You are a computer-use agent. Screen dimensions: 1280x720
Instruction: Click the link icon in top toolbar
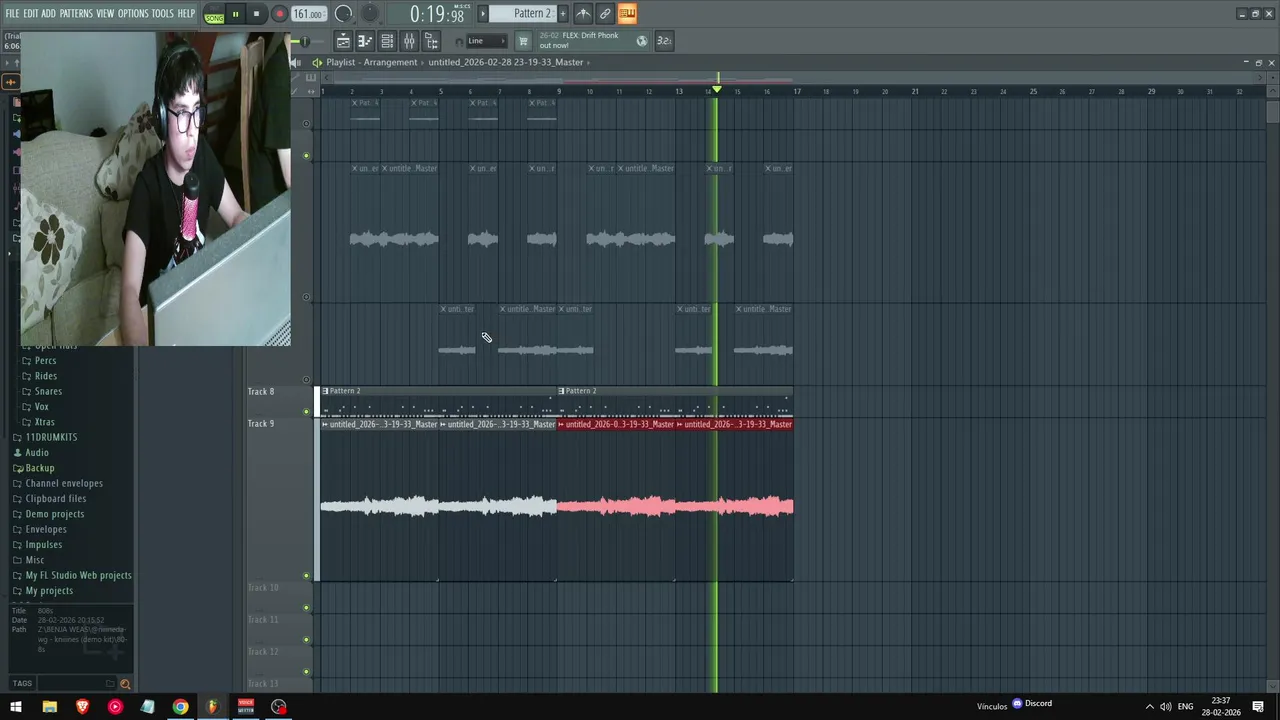[x=605, y=13]
